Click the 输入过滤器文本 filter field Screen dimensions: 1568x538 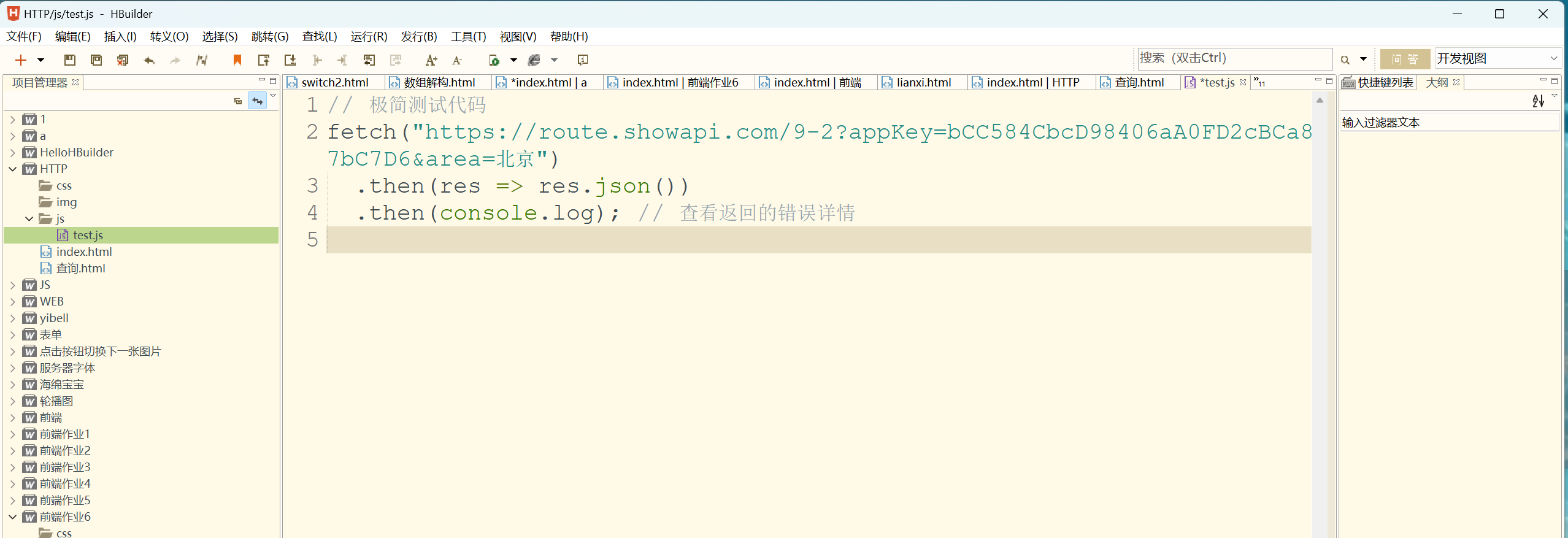click(x=1450, y=123)
